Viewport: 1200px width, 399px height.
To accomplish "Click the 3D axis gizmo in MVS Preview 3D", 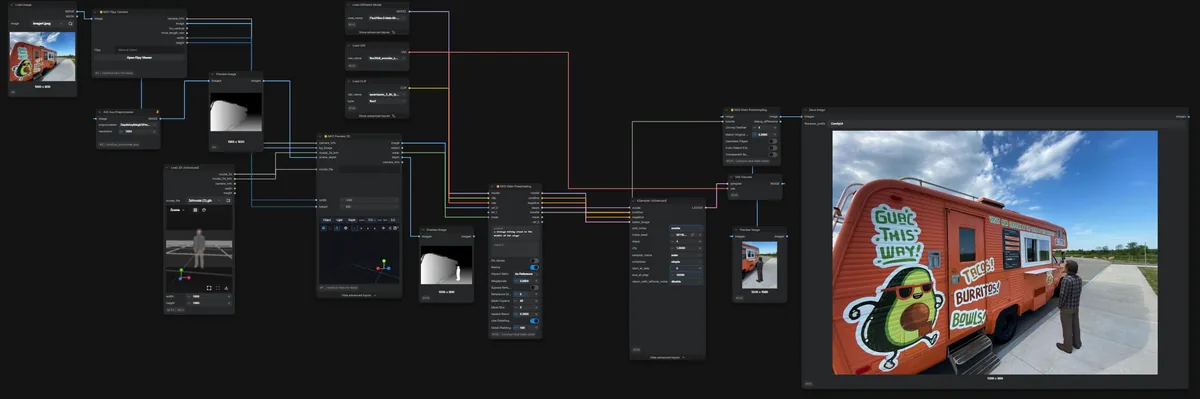I will (383, 267).
